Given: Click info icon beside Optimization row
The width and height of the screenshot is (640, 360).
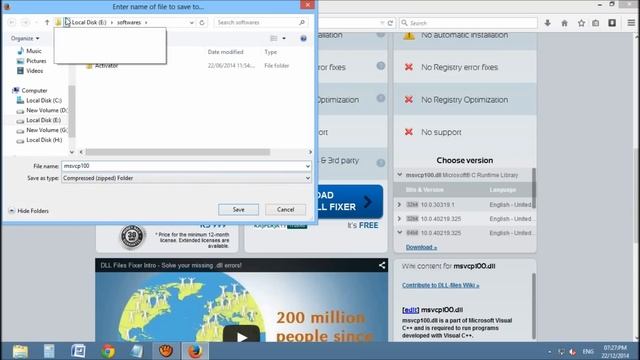Looking at the screenshot, I should point(380,98).
